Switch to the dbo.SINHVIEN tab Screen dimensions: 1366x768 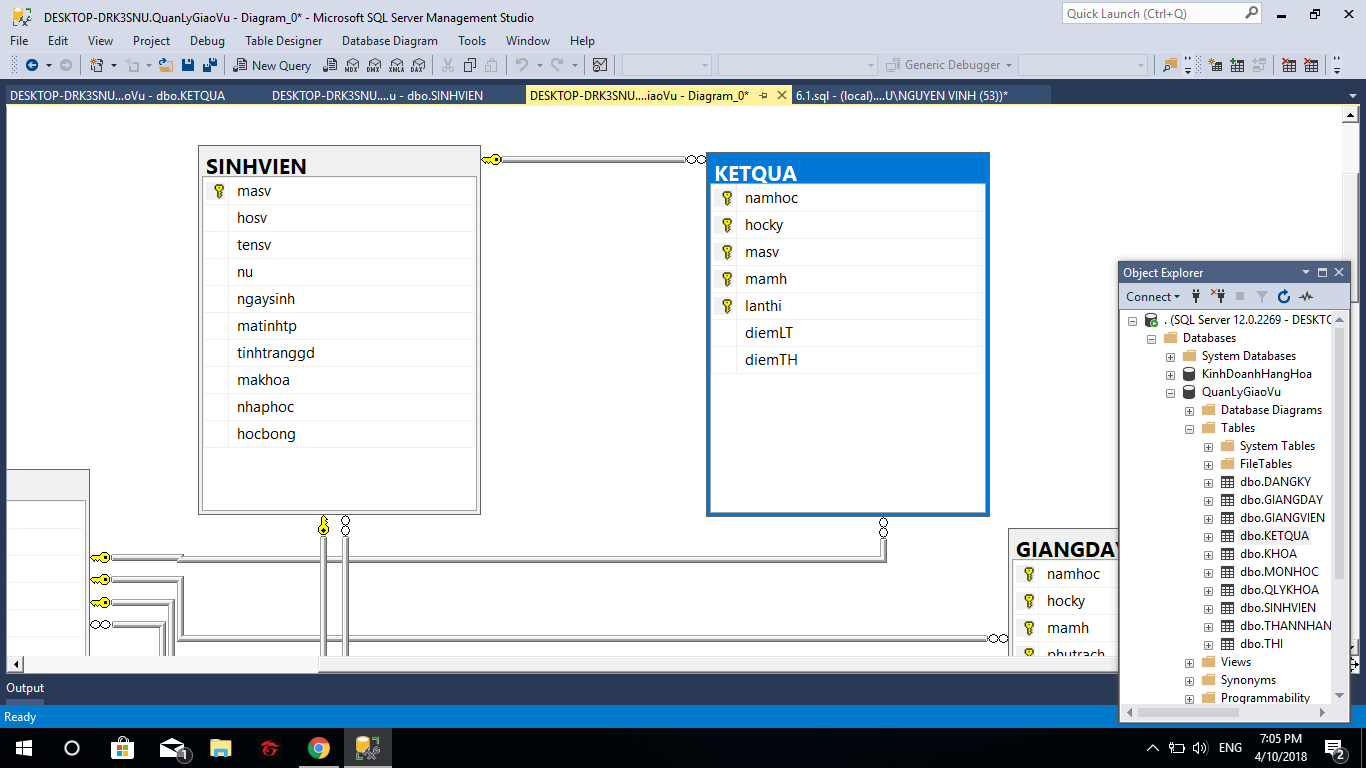[377, 96]
